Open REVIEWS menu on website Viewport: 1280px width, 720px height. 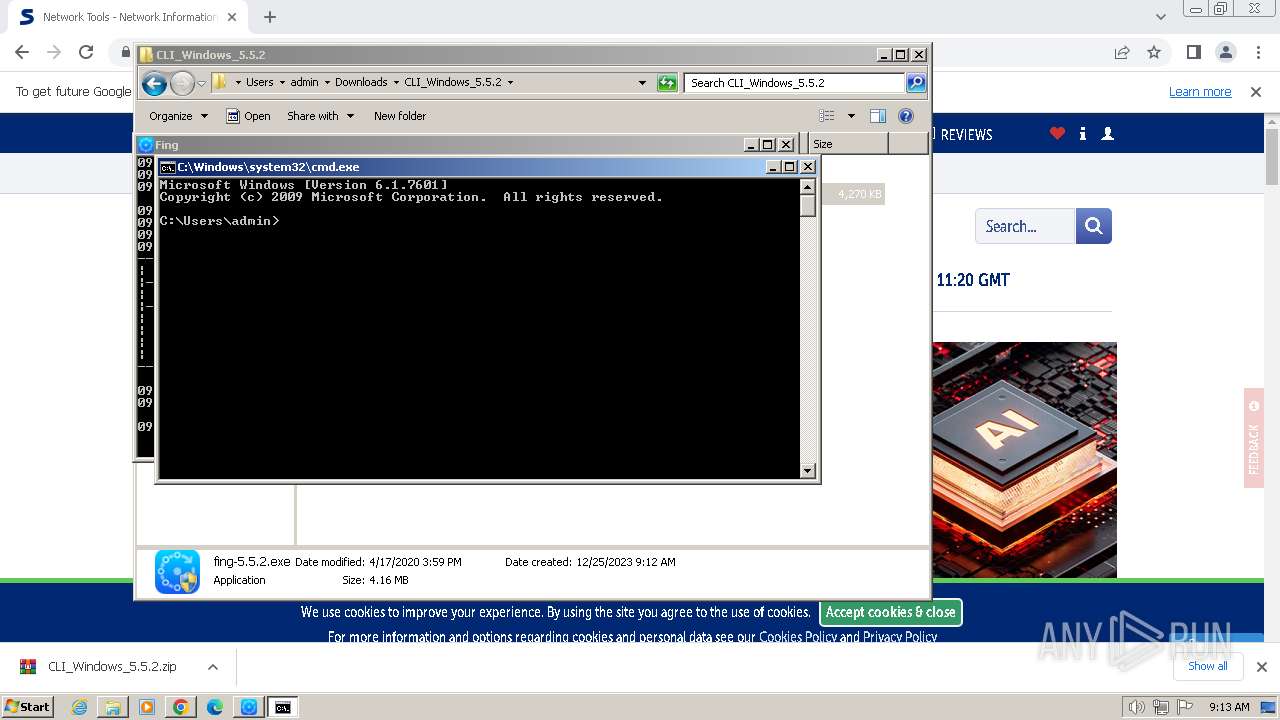click(x=966, y=134)
